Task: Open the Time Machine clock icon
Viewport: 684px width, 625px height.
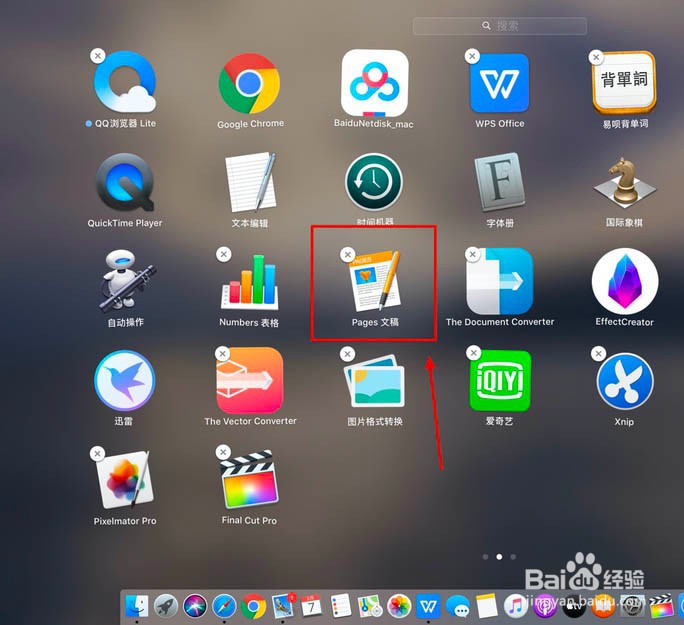Action: pos(374,182)
